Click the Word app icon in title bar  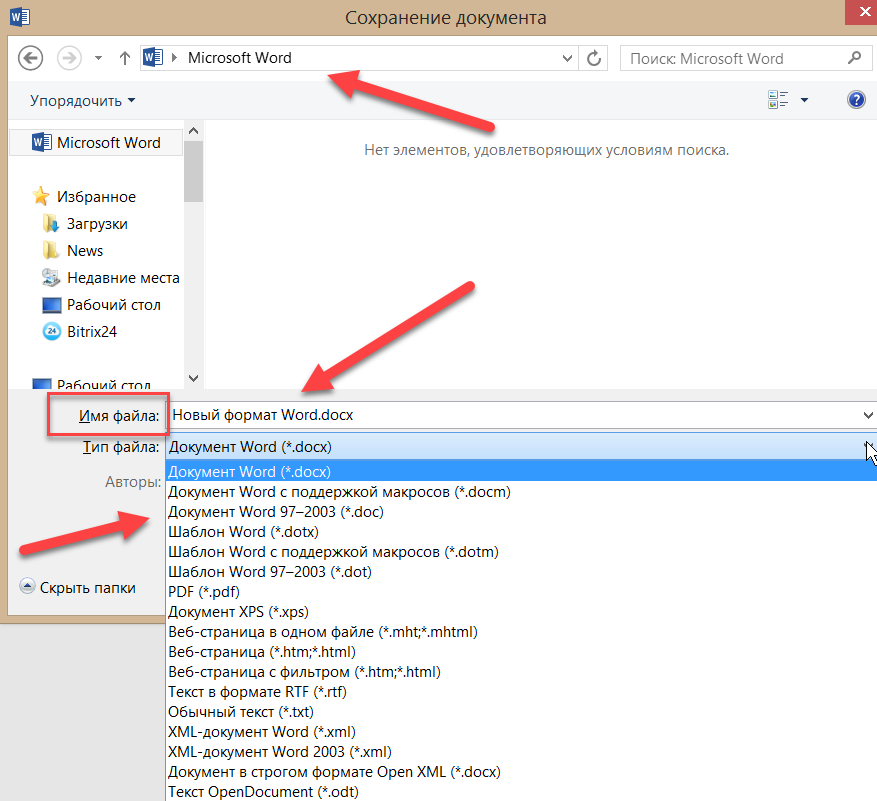coord(20,17)
